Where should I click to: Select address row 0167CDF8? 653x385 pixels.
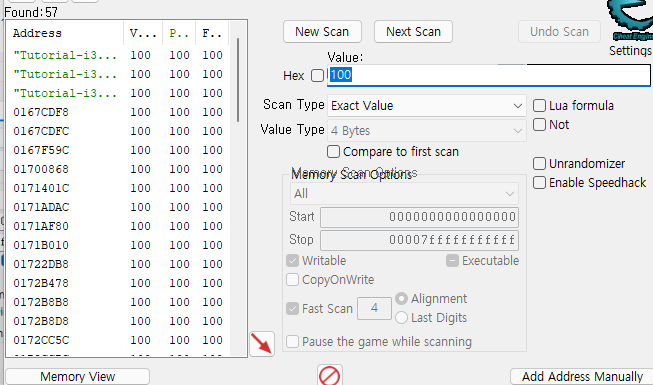pos(118,112)
